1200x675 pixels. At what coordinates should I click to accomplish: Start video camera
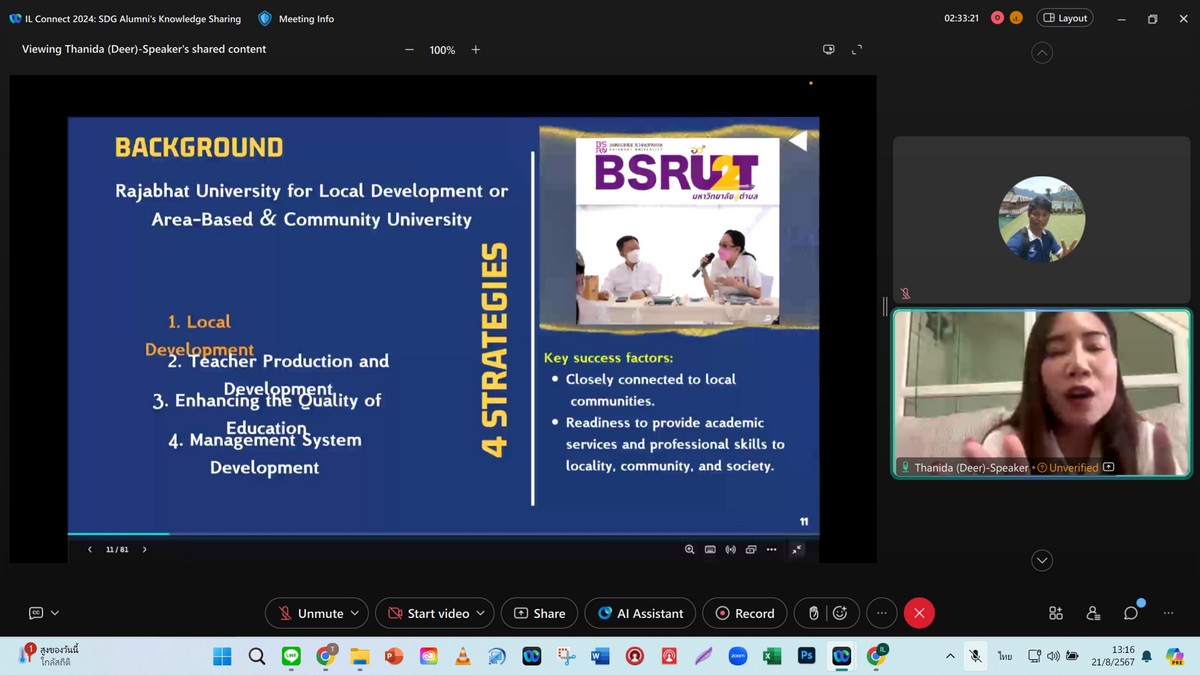(428, 613)
